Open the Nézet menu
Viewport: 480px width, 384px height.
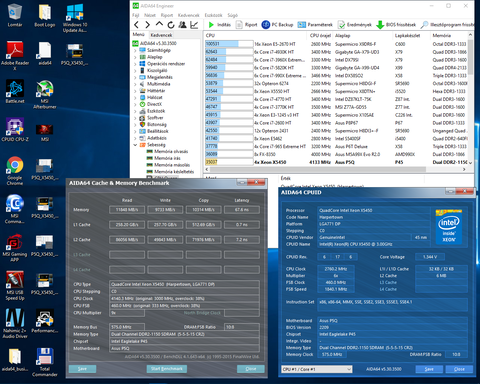150,15
